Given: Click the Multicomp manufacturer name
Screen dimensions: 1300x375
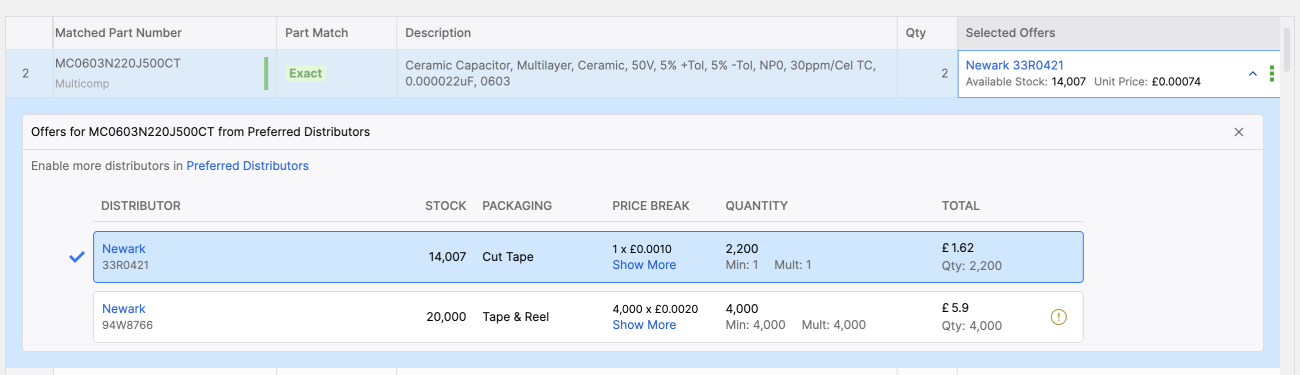Looking at the screenshot, I should coord(81,83).
